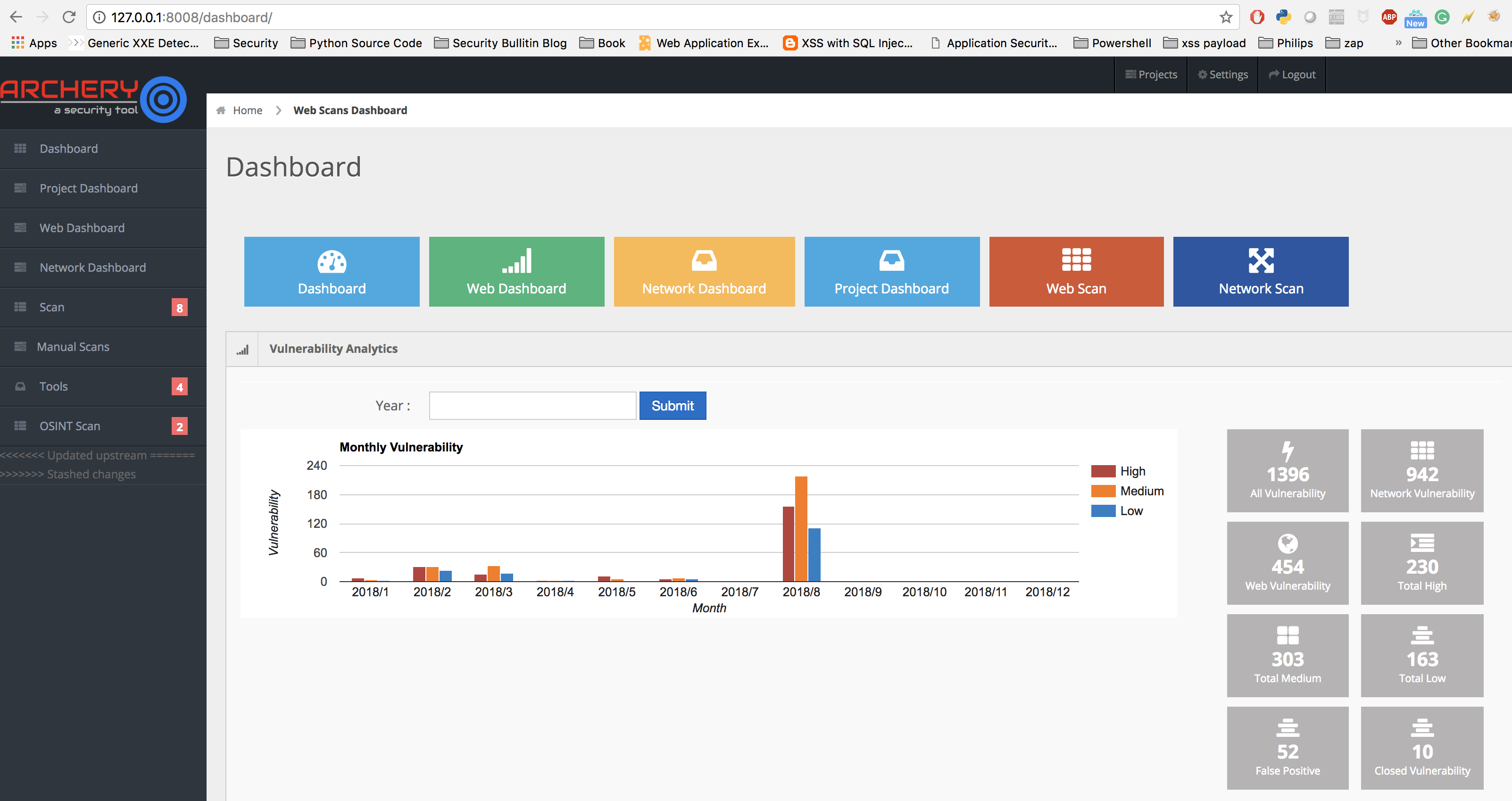
Task: Open the red Web Scan tile
Action: tap(1077, 272)
